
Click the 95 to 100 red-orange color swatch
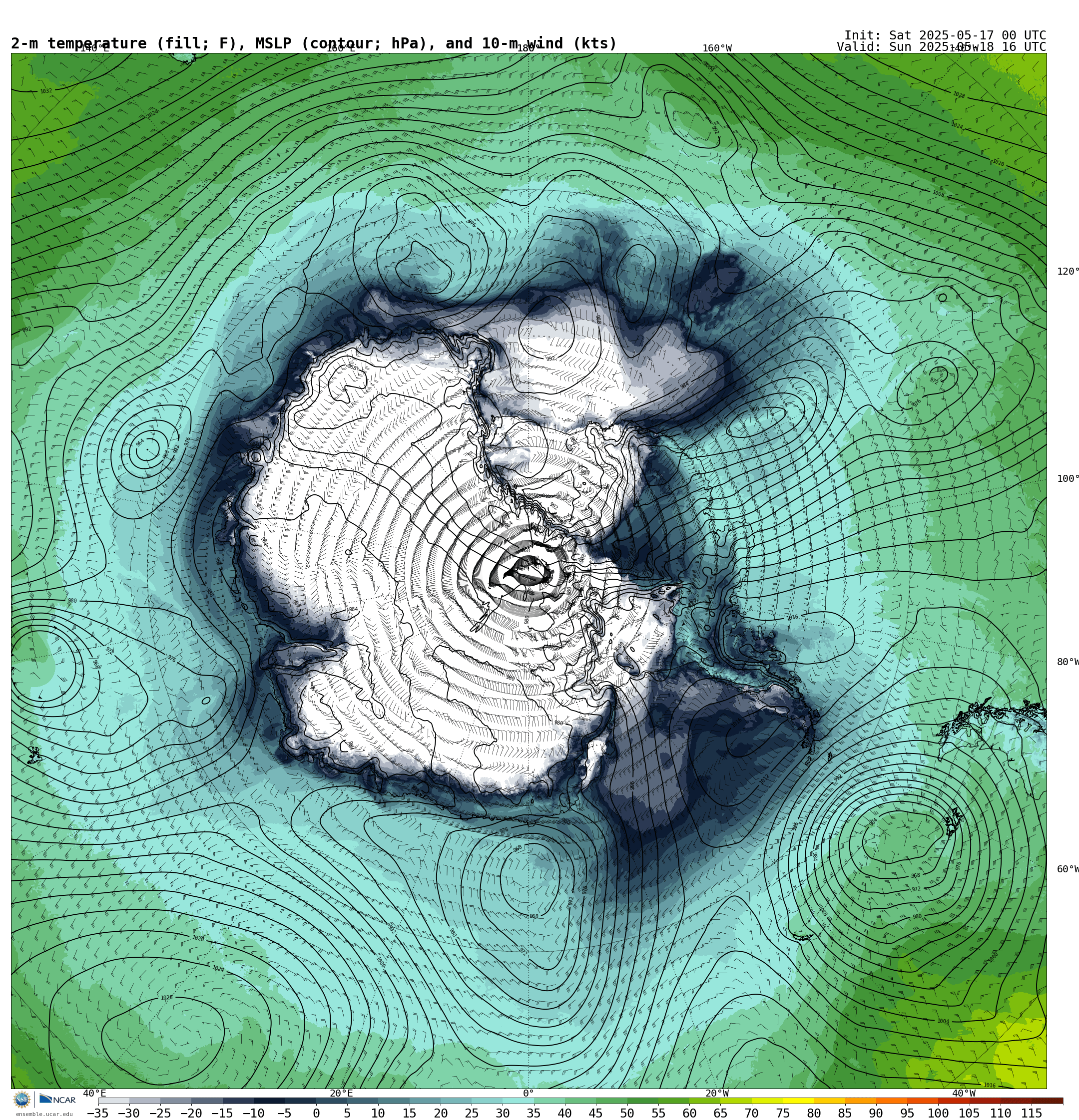point(922,1101)
